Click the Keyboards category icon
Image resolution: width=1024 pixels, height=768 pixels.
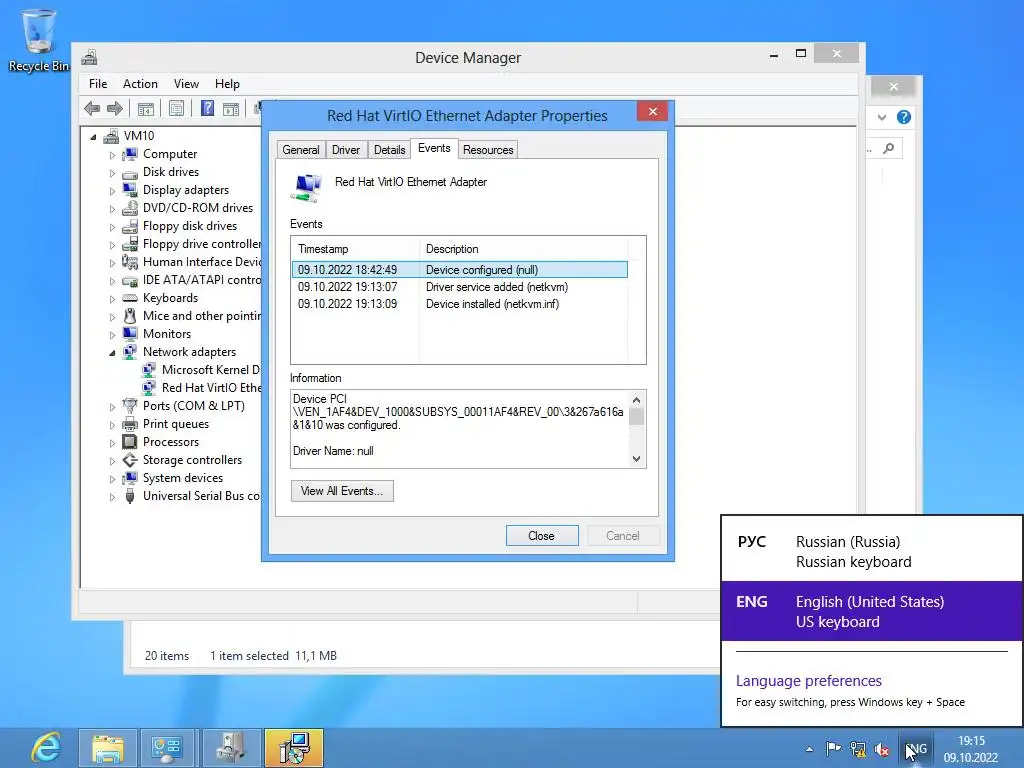click(x=131, y=298)
